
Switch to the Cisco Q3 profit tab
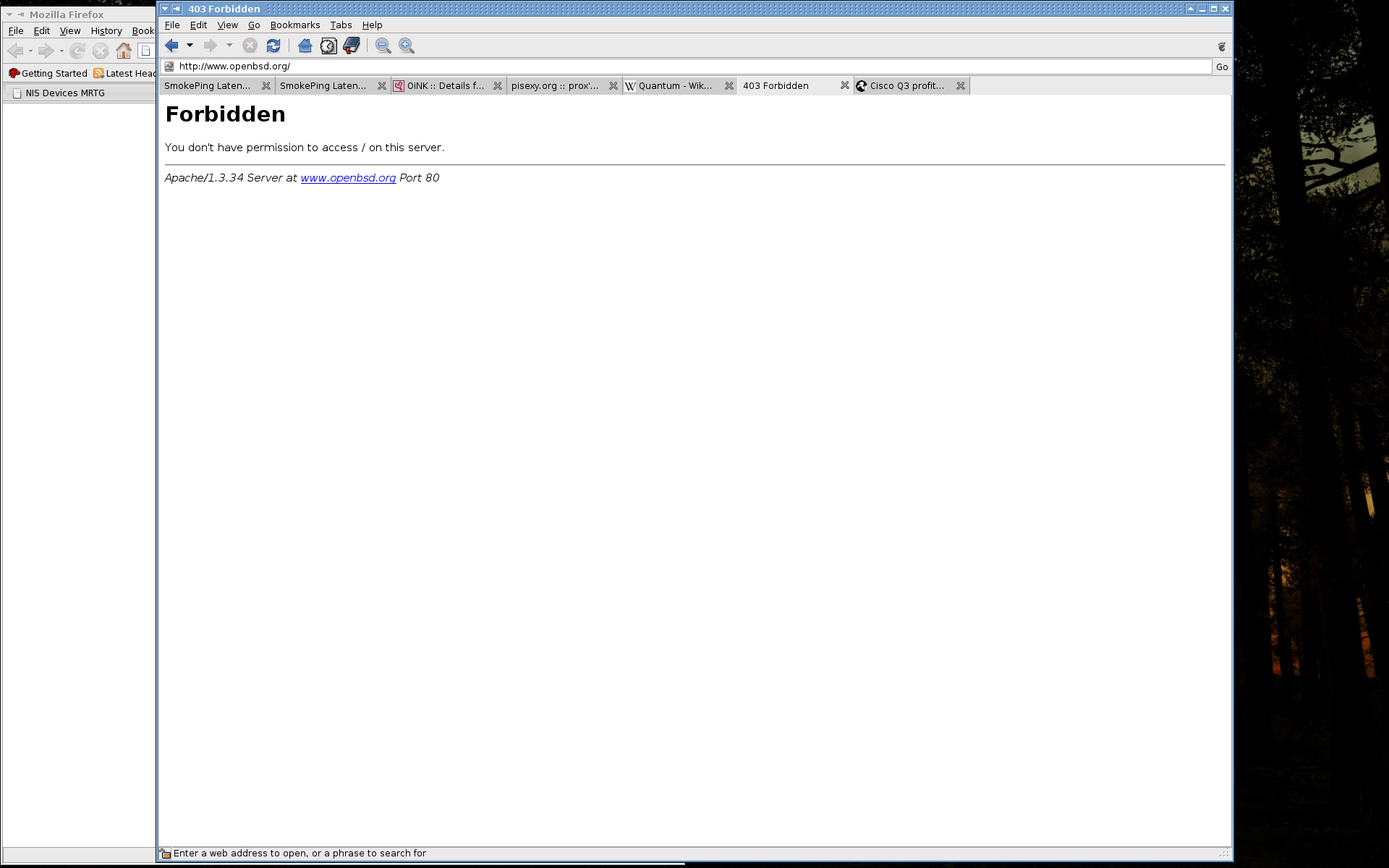(911, 86)
